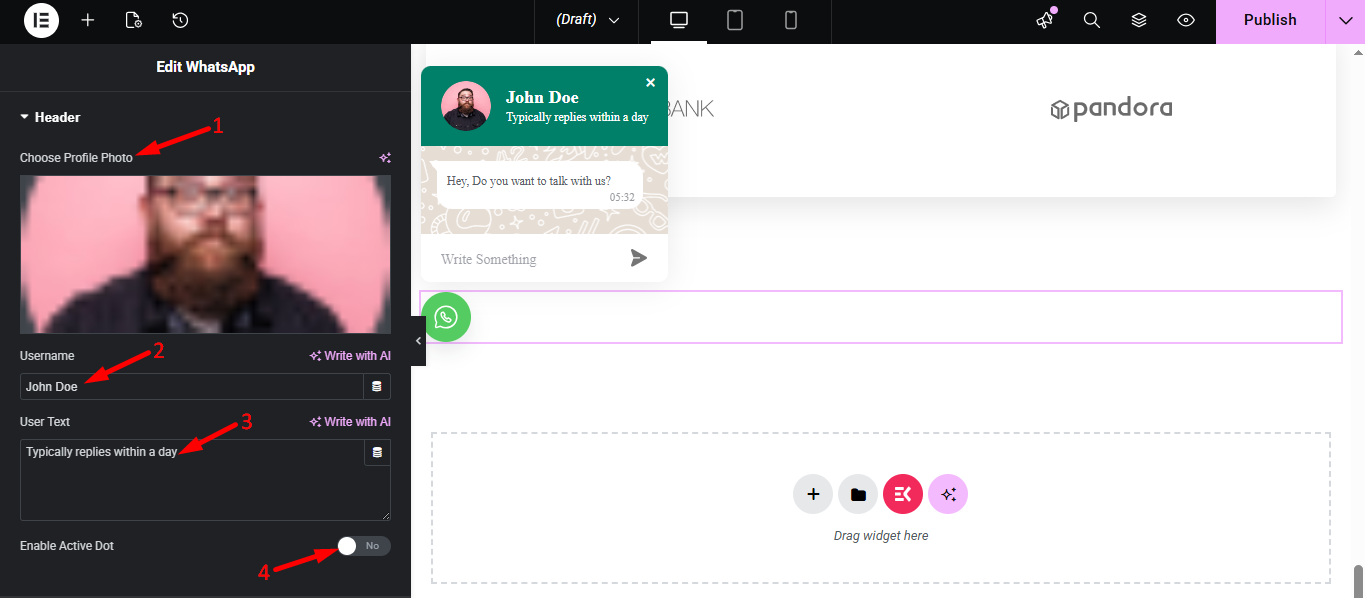Open the Elementor logo menu

40,20
